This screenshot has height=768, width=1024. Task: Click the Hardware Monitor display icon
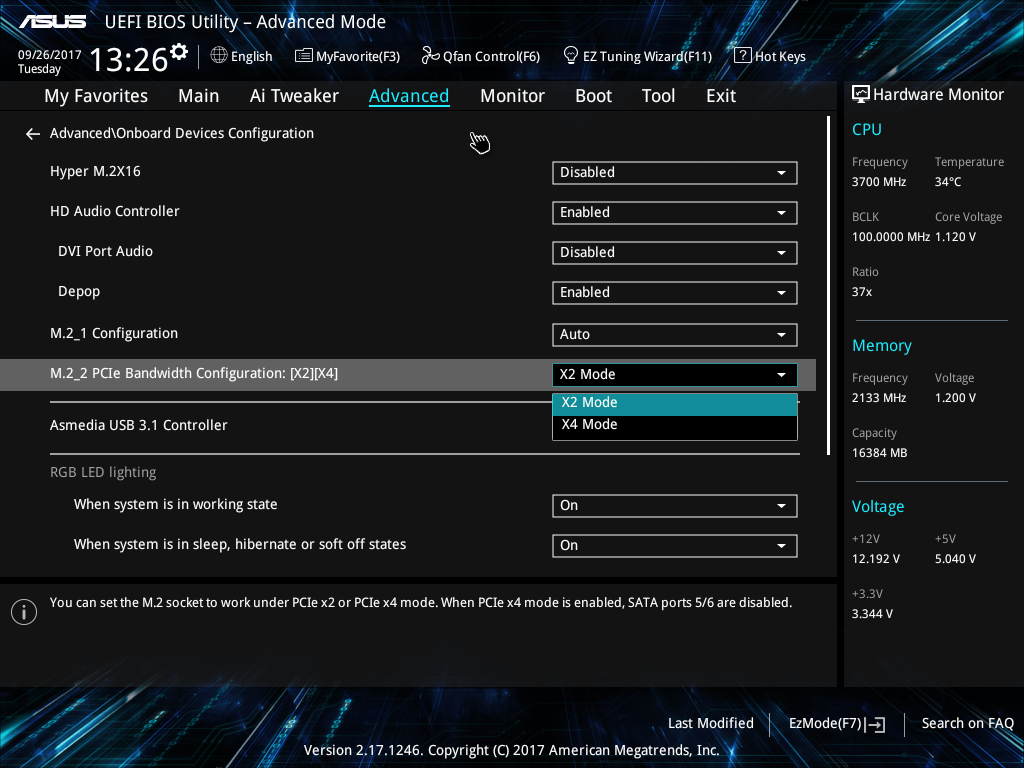[x=861, y=95]
